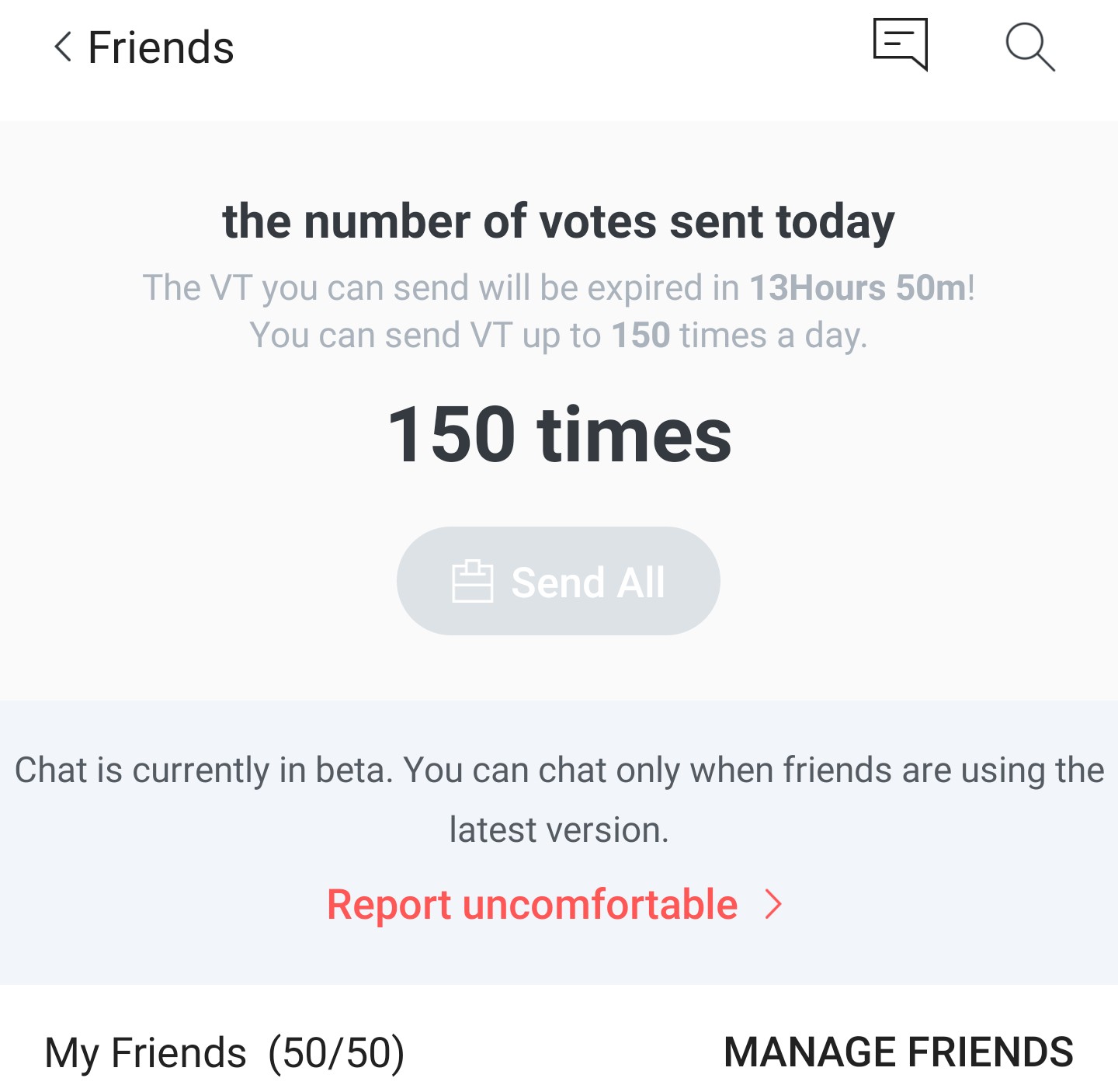Open the chat messages icon
Screen dimensions: 1118x1092
coord(901,44)
